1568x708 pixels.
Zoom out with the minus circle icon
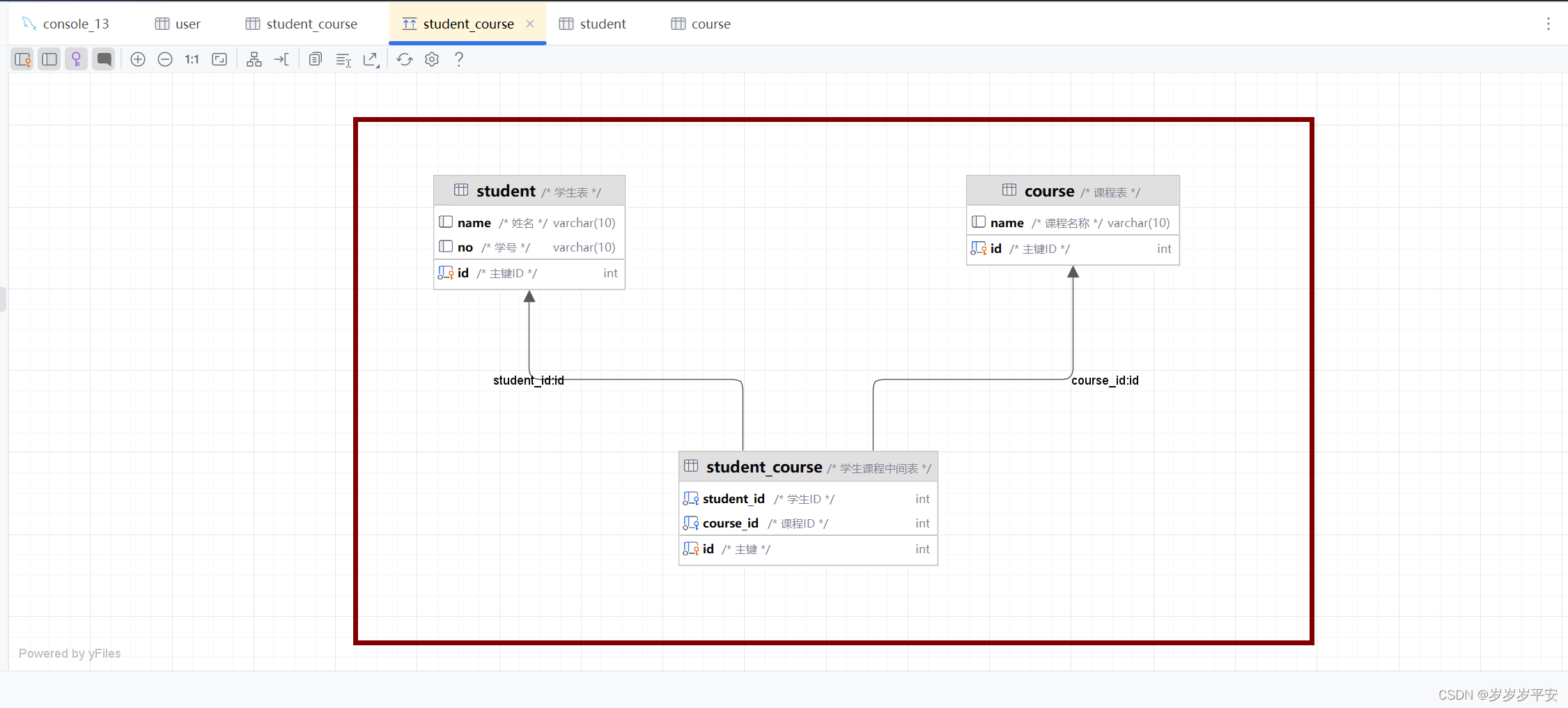click(165, 59)
